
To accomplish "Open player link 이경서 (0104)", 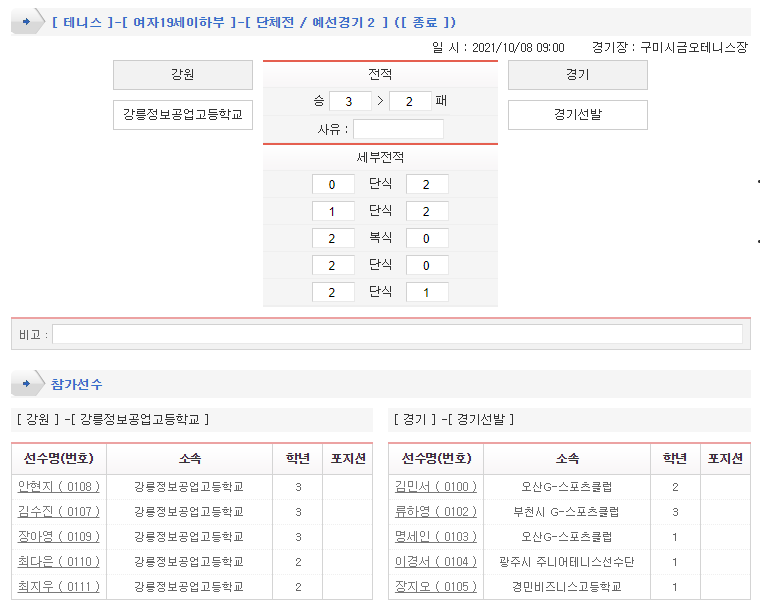I will [x=436, y=562].
